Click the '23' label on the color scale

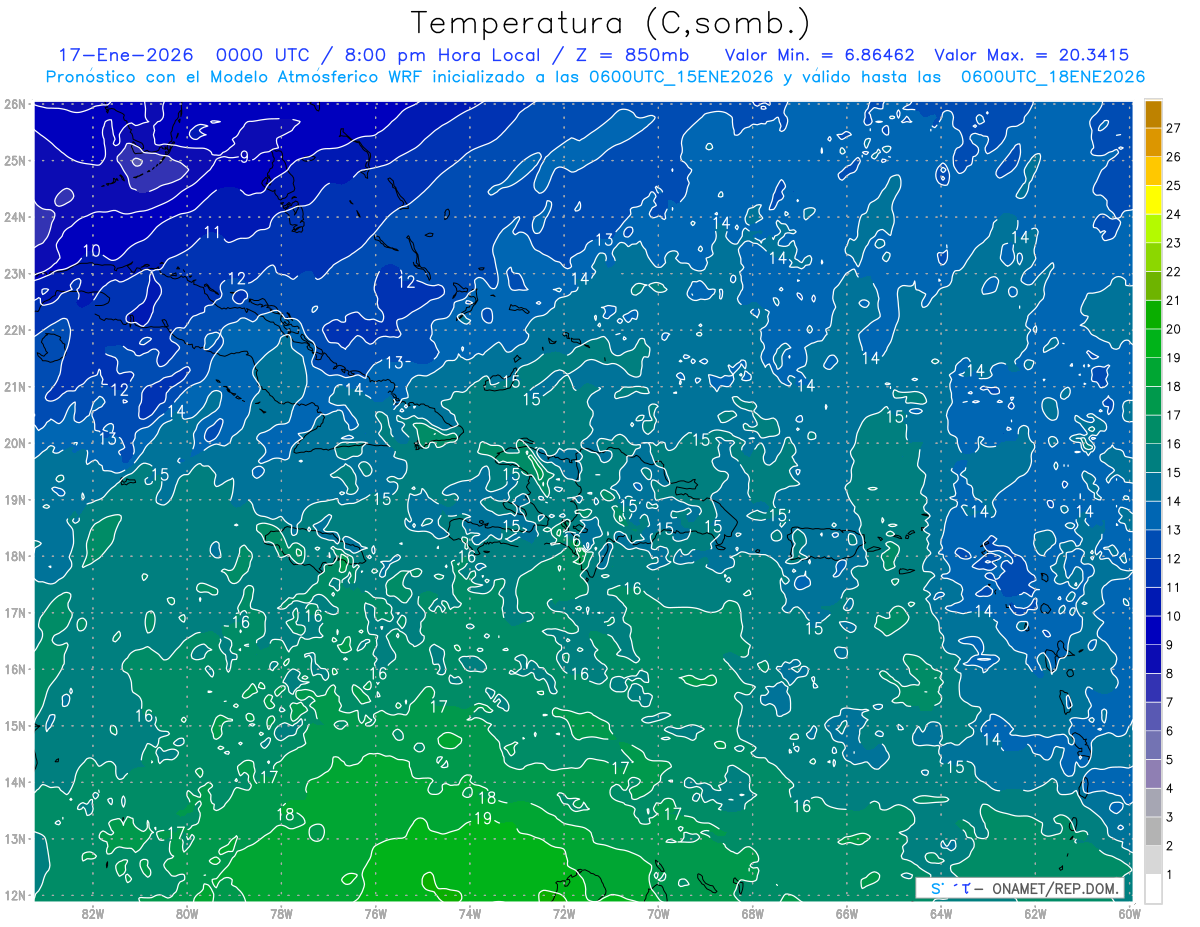click(x=1174, y=243)
